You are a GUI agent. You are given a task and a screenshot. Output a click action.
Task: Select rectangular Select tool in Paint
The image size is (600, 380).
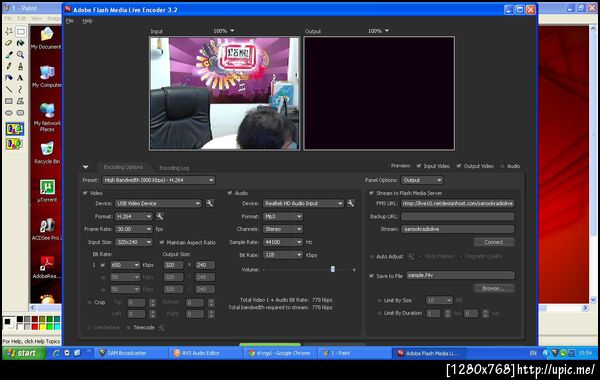pos(21,31)
